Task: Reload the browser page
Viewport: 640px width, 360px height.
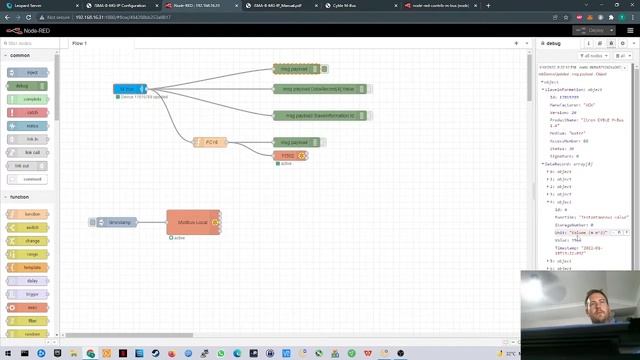Action: [28, 18]
